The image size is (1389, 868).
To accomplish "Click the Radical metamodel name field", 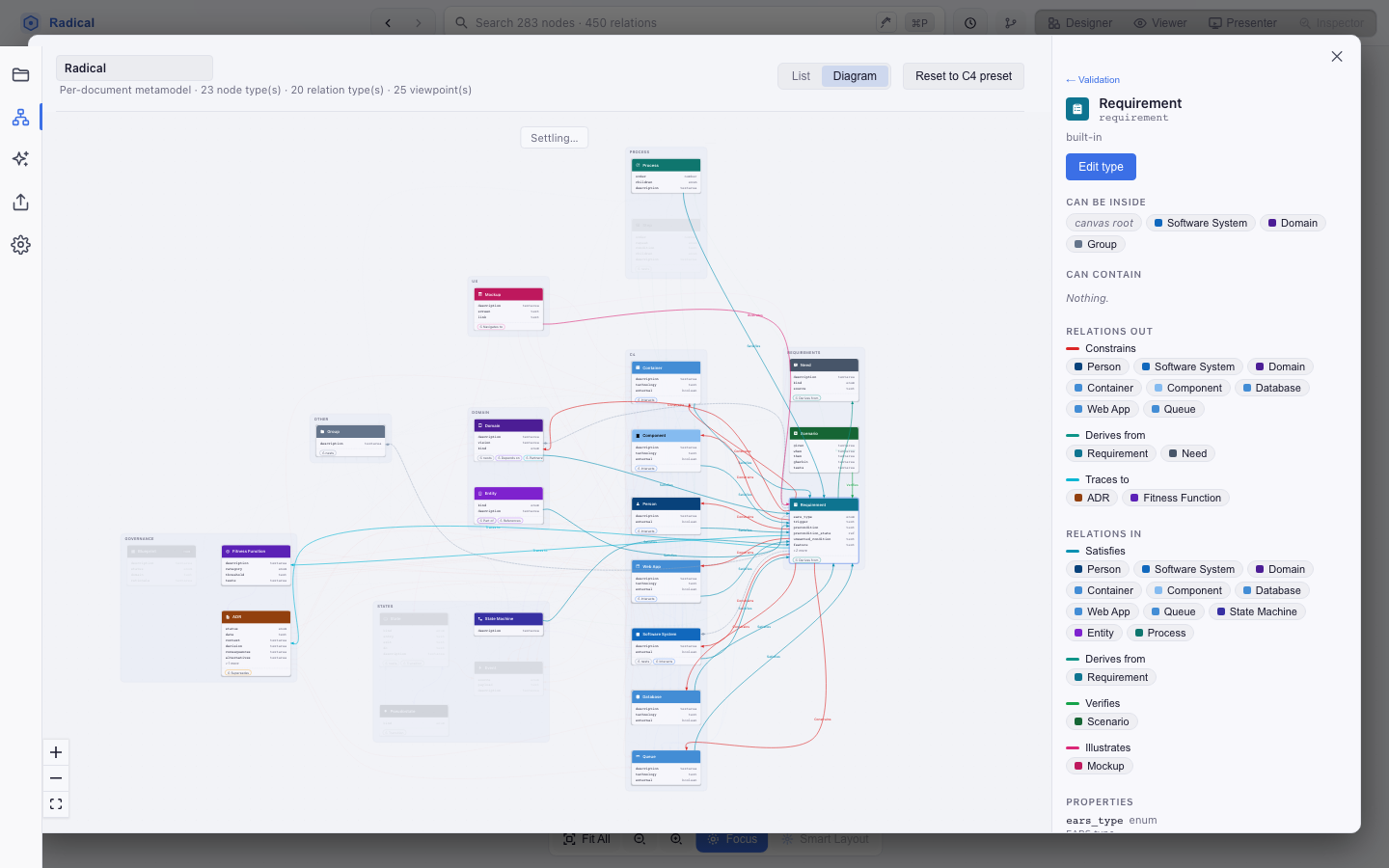I will point(134,68).
